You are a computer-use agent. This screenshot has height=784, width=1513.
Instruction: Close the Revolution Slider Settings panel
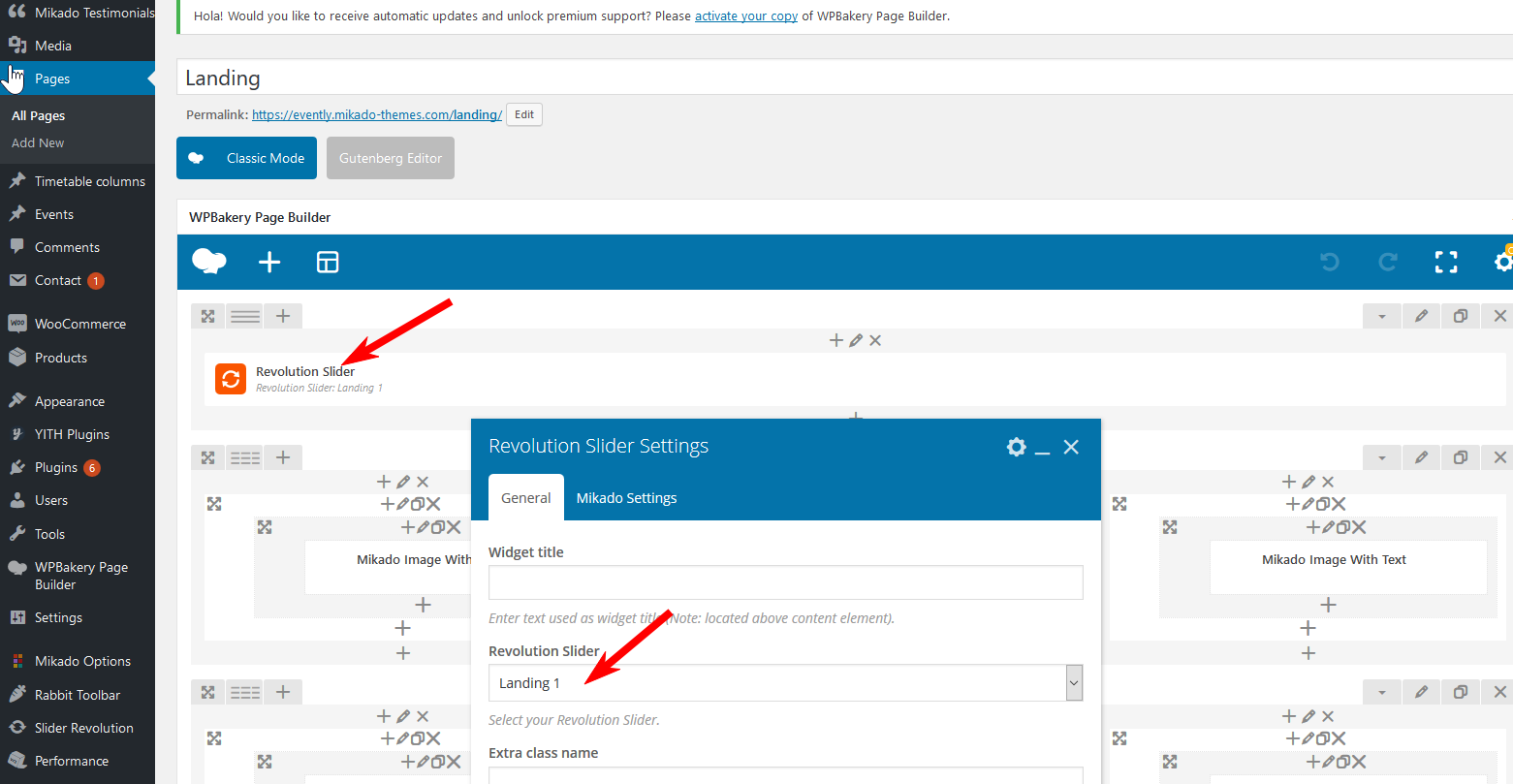(x=1071, y=447)
